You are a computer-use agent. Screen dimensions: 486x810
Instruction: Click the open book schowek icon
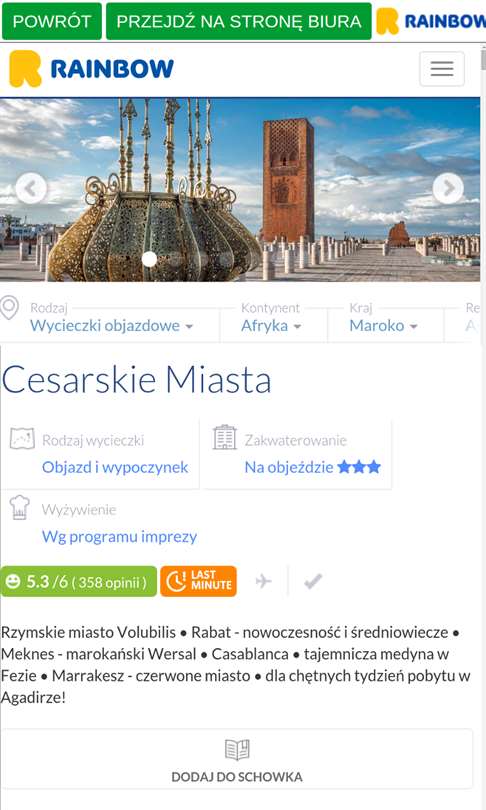click(x=237, y=750)
